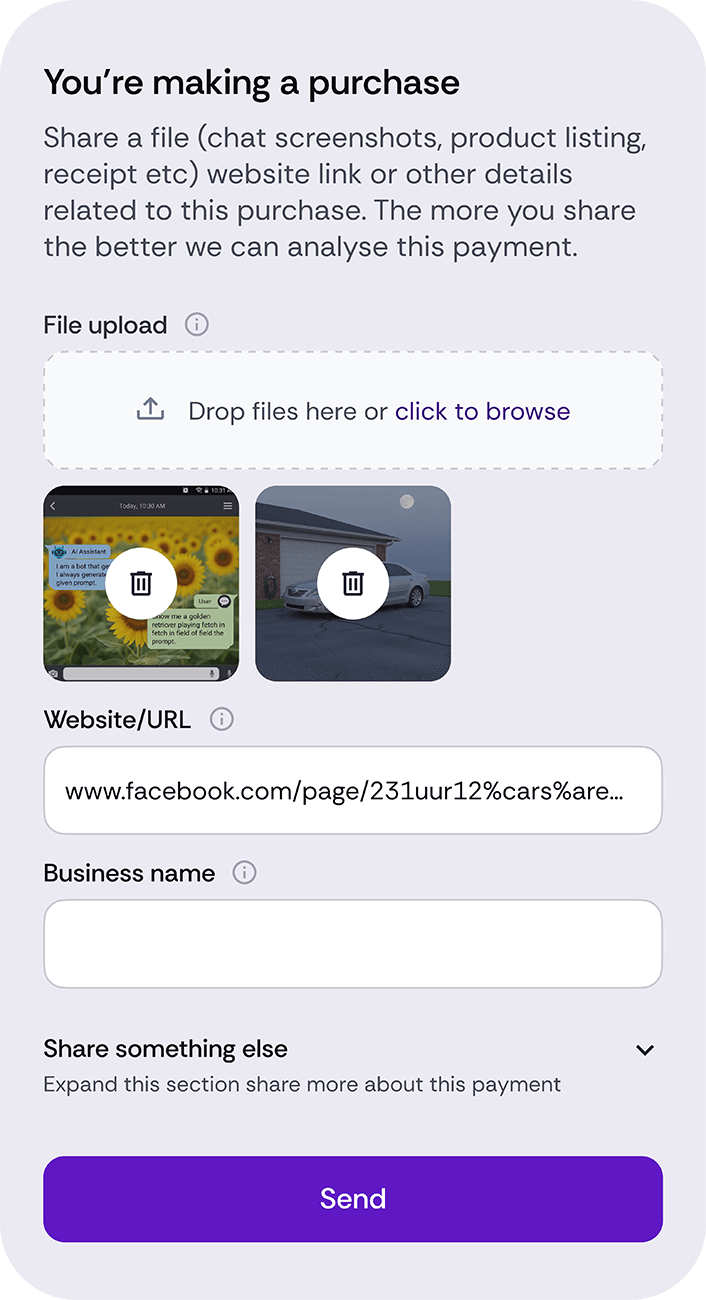Click the Business name info icon
Image resolution: width=706 pixels, height=1300 pixels.
pos(244,873)
